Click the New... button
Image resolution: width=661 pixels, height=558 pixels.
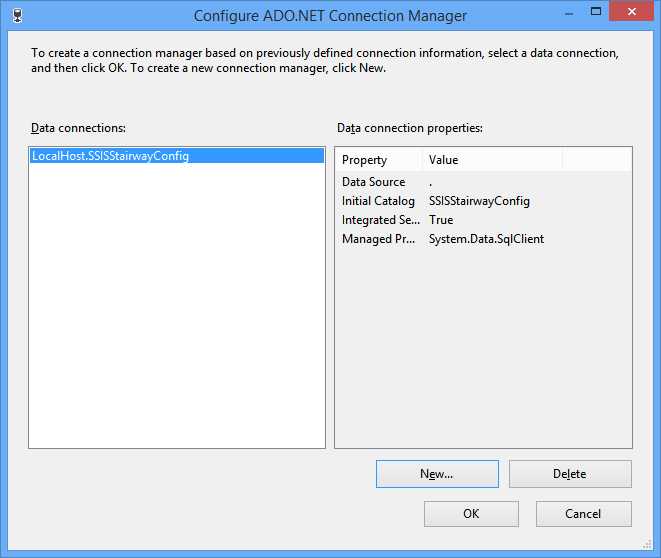[437, 474]
